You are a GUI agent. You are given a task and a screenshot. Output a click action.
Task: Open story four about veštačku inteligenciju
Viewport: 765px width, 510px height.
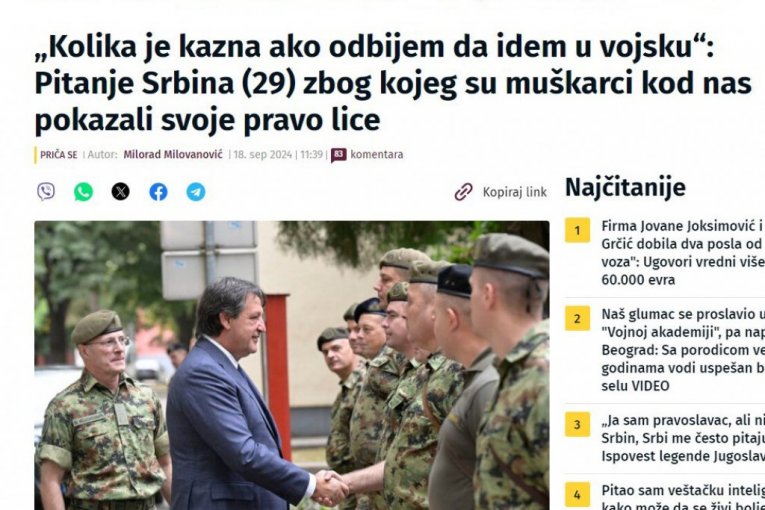pyautogui.click(x=683, y=496)
